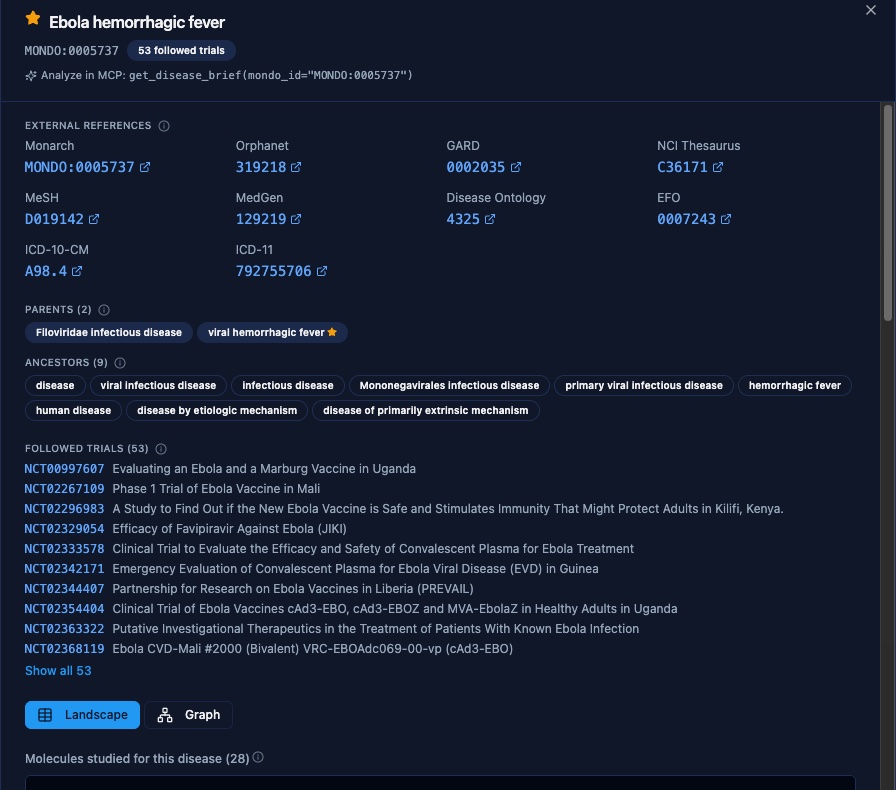Open viral hemorrhagic fever parent chip
Viewport: 896px width, 790px height.
click(272, 333)
